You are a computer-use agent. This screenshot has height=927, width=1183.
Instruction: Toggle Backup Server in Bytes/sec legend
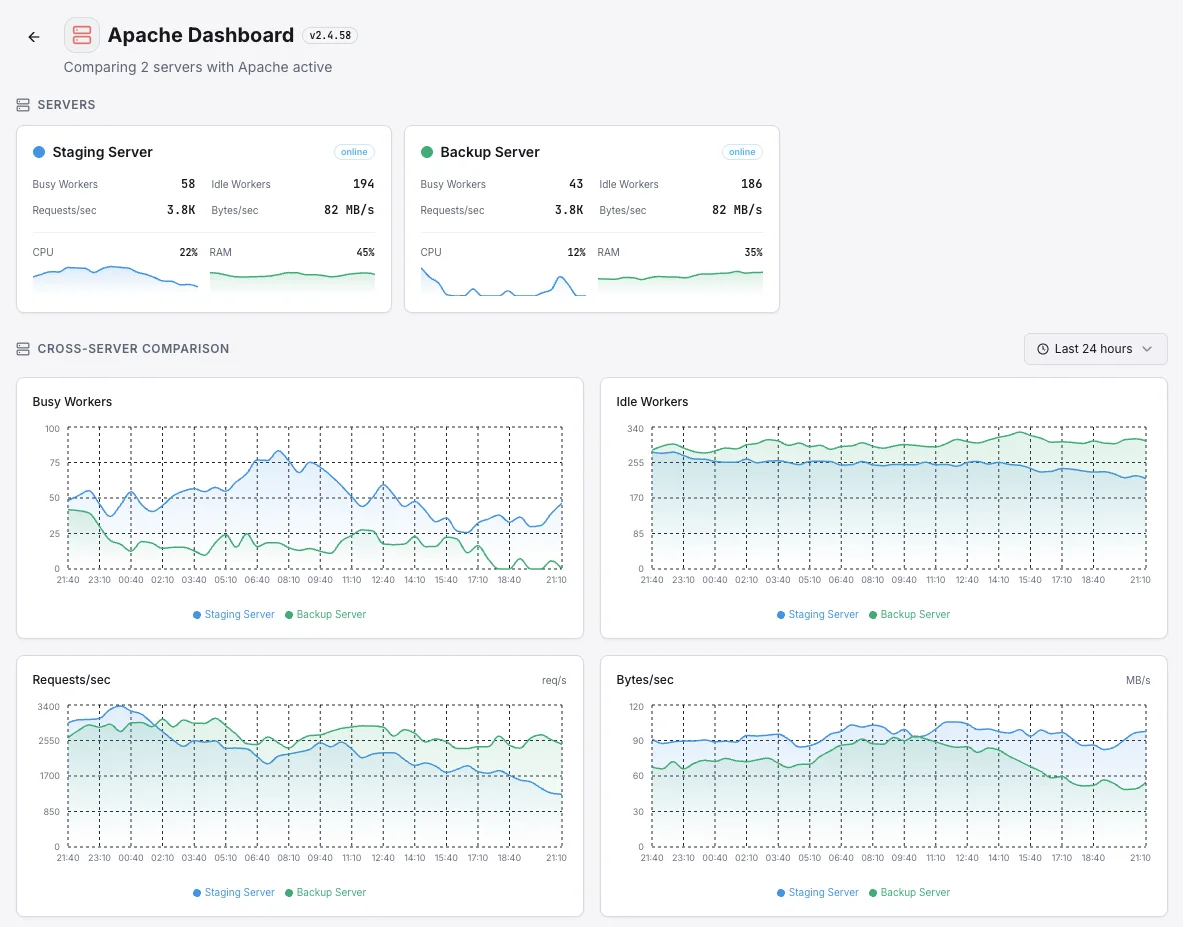pos(909,893)
